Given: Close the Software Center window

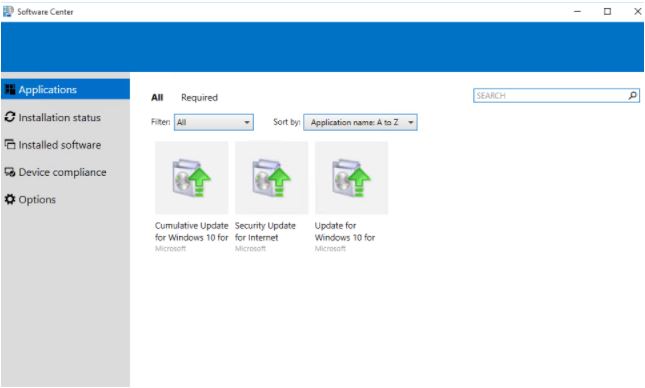Looking at the screenshot, I should click(x=638, y=12).
